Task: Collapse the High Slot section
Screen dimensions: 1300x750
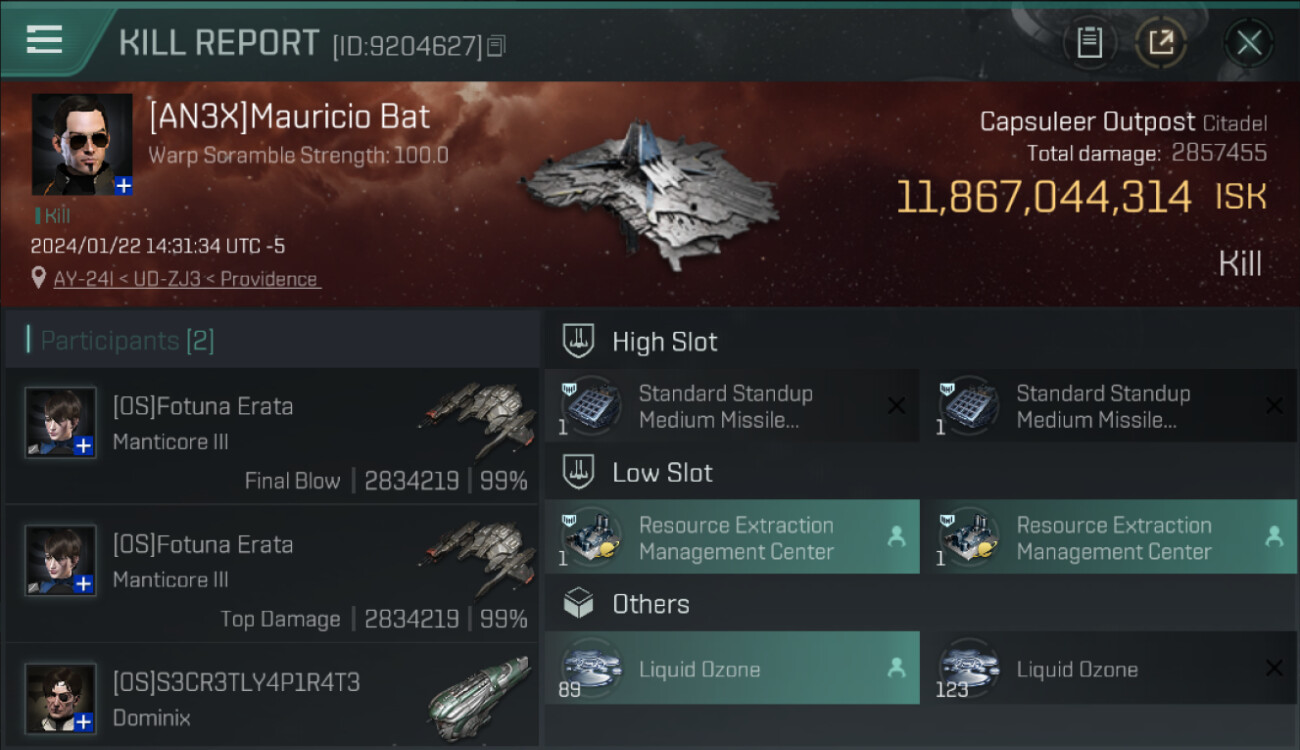Action: [x=579, y=341]
